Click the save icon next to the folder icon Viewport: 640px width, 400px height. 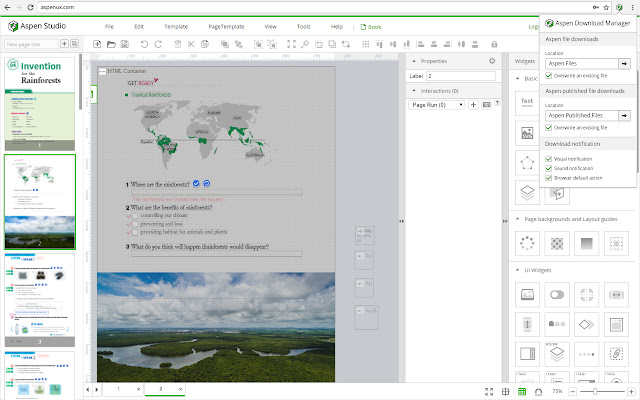pyautogui.click(x=125, y=44)
